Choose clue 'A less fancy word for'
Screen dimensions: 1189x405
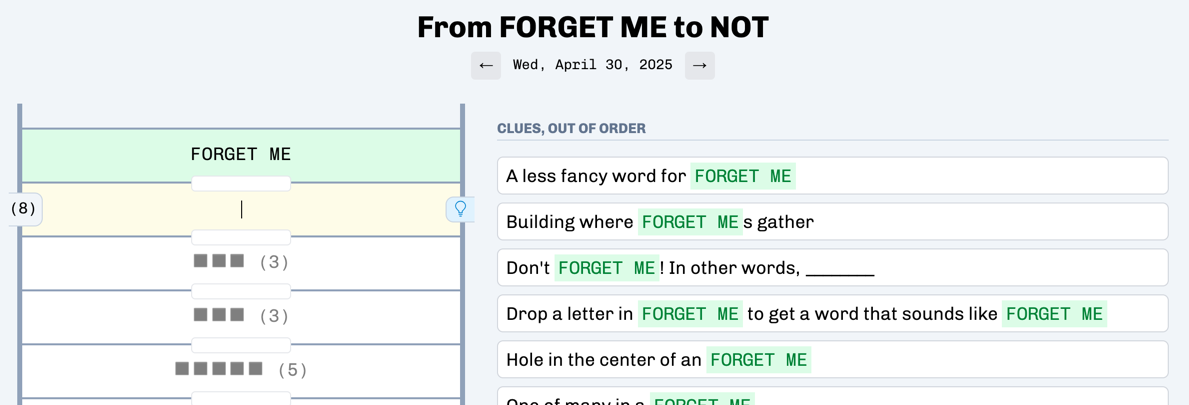tap(833, 176)
